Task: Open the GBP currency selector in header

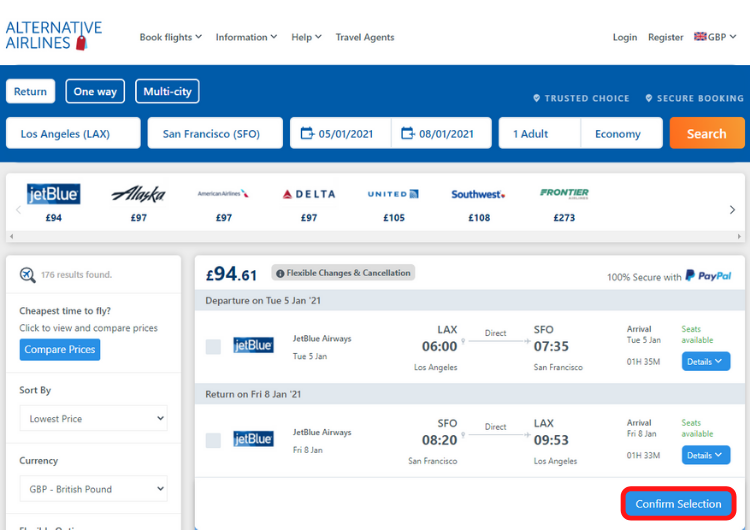Action: [x=716, y=37]
